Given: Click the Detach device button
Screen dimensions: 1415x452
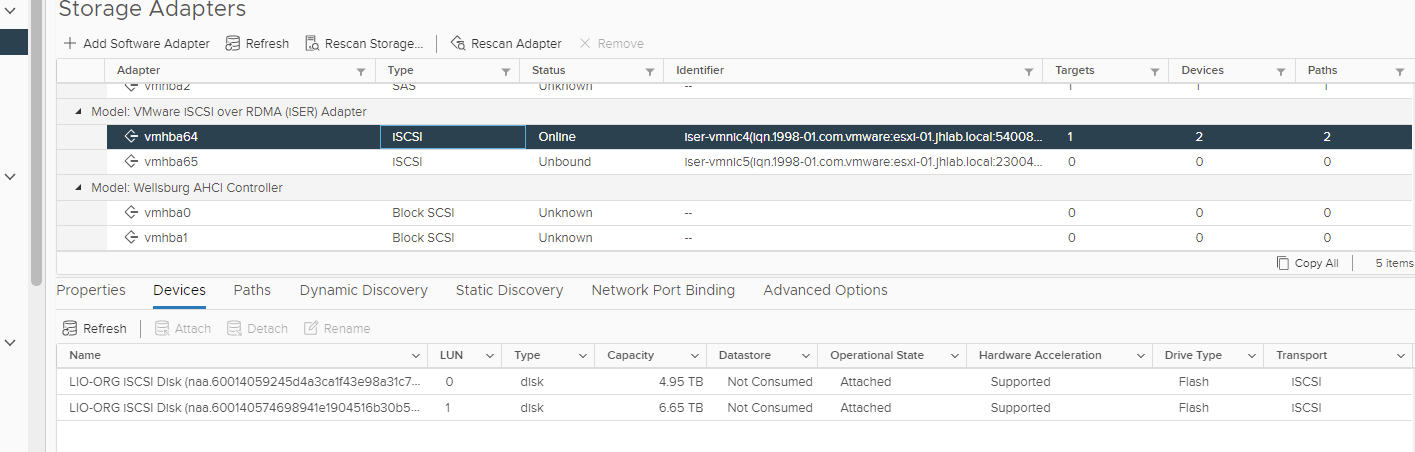Looking at the screenshot, I should point(257,328).
